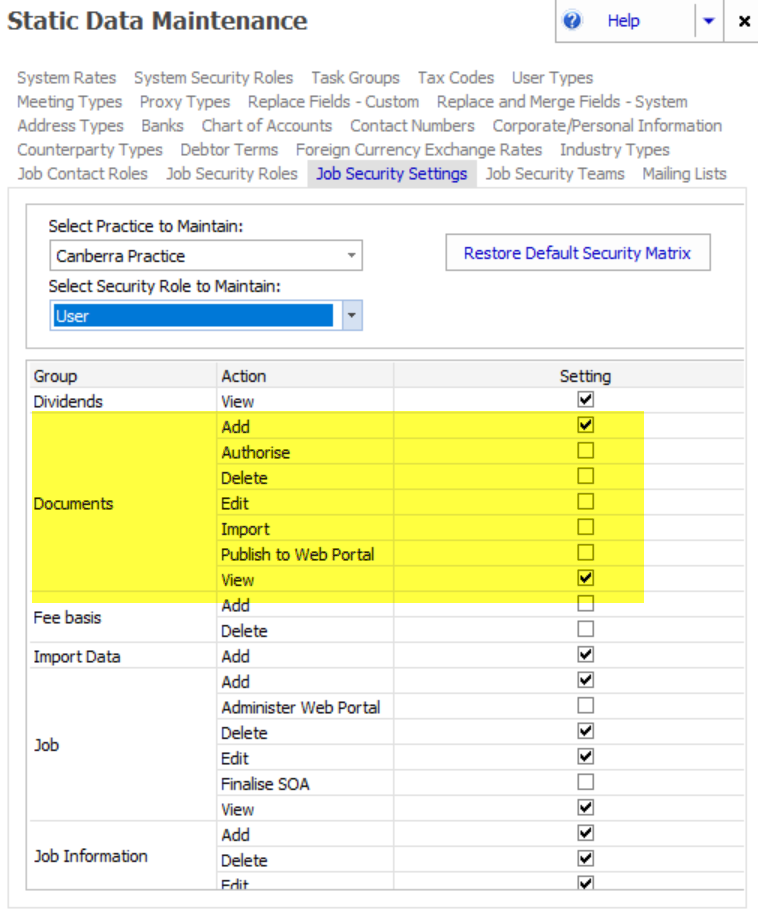The width and height of the screenshot is (758, 911).
Task: Enable the Fee basis Delete checkbox
Action: (x=586, y=630)
